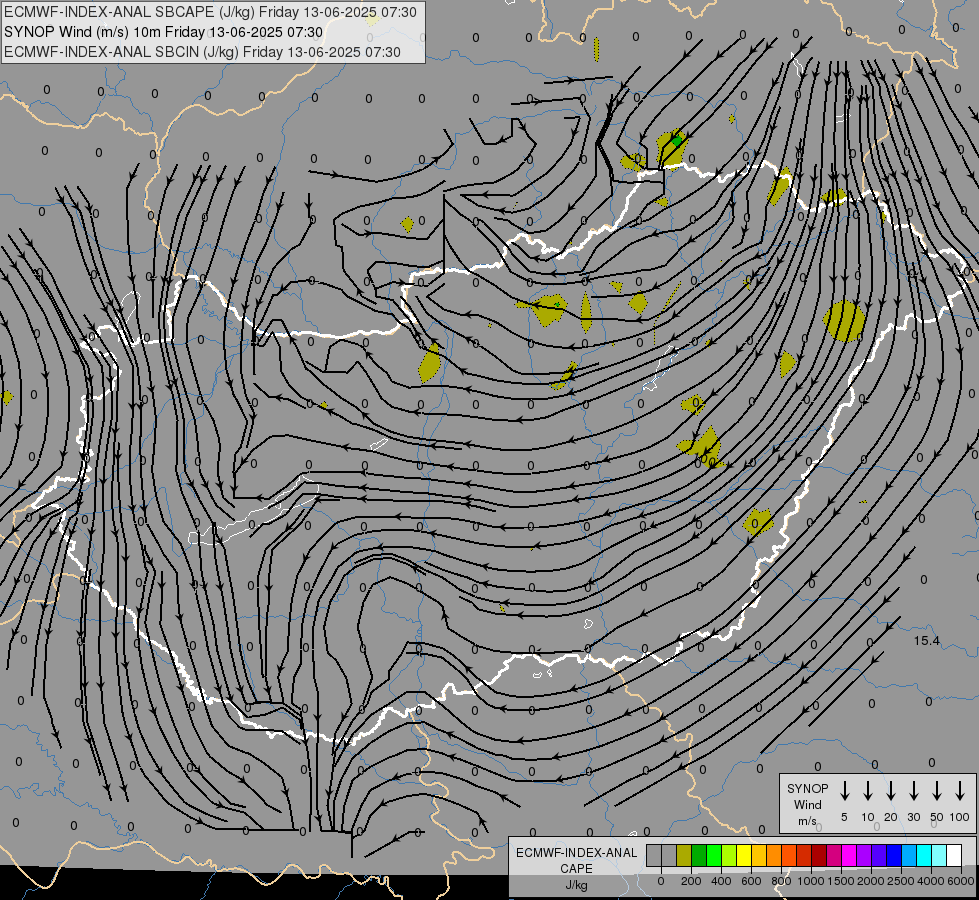Click the '30' speed label in the wind legend
Viewport: 979px width, 900px height.
(913, 817)
